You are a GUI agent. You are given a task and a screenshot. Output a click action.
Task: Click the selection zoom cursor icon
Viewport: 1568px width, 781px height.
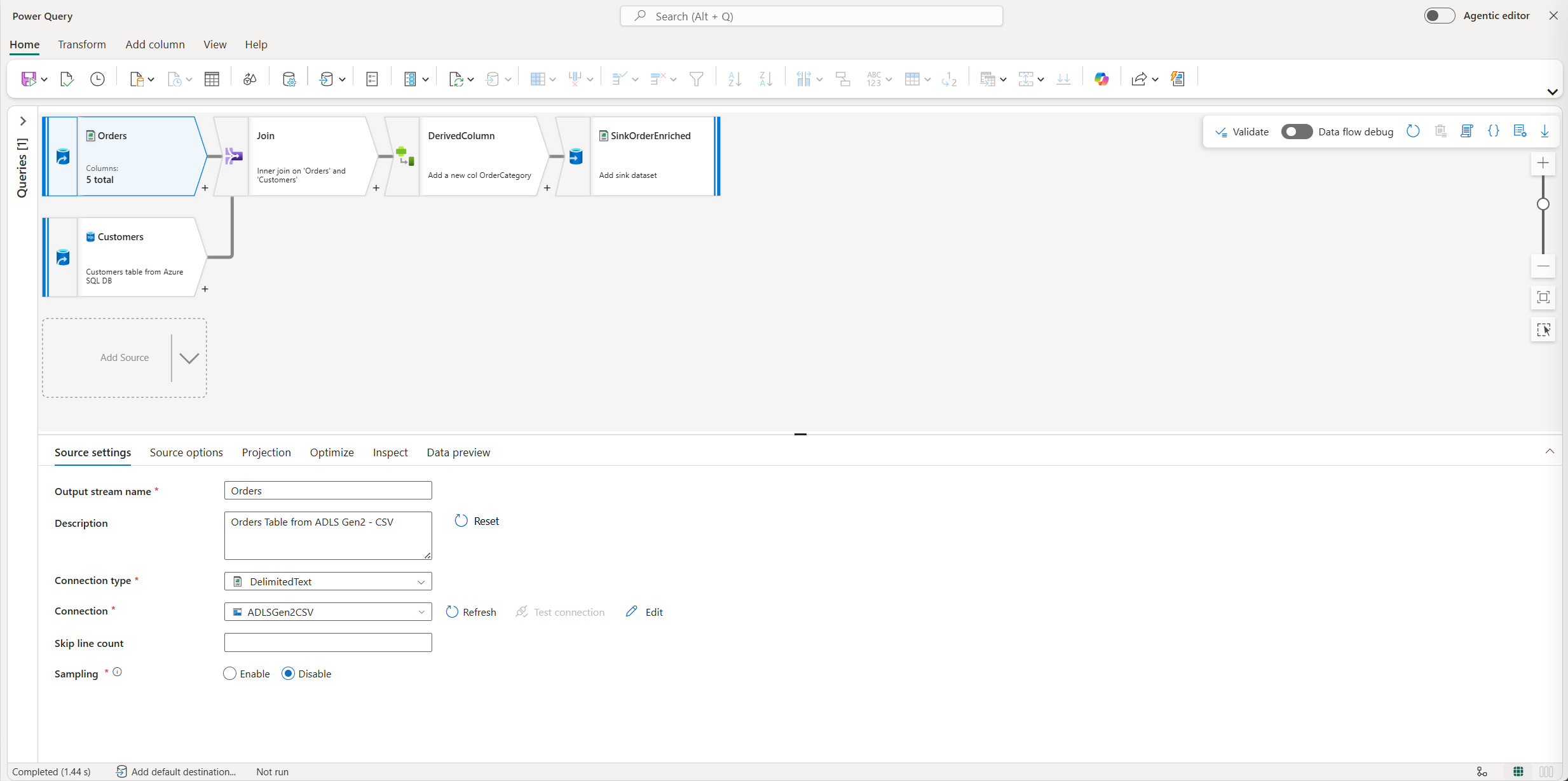point(1543,330)
